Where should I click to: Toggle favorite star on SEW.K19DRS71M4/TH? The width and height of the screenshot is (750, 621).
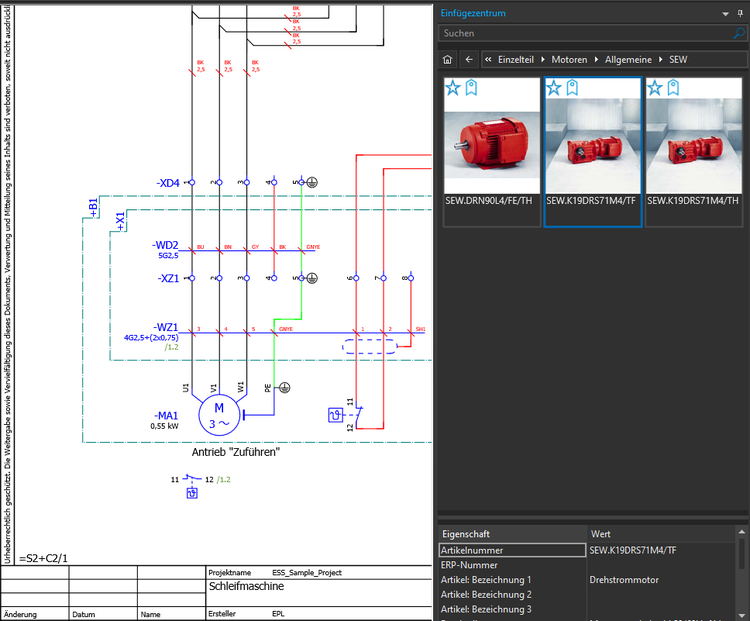point(655,88)
